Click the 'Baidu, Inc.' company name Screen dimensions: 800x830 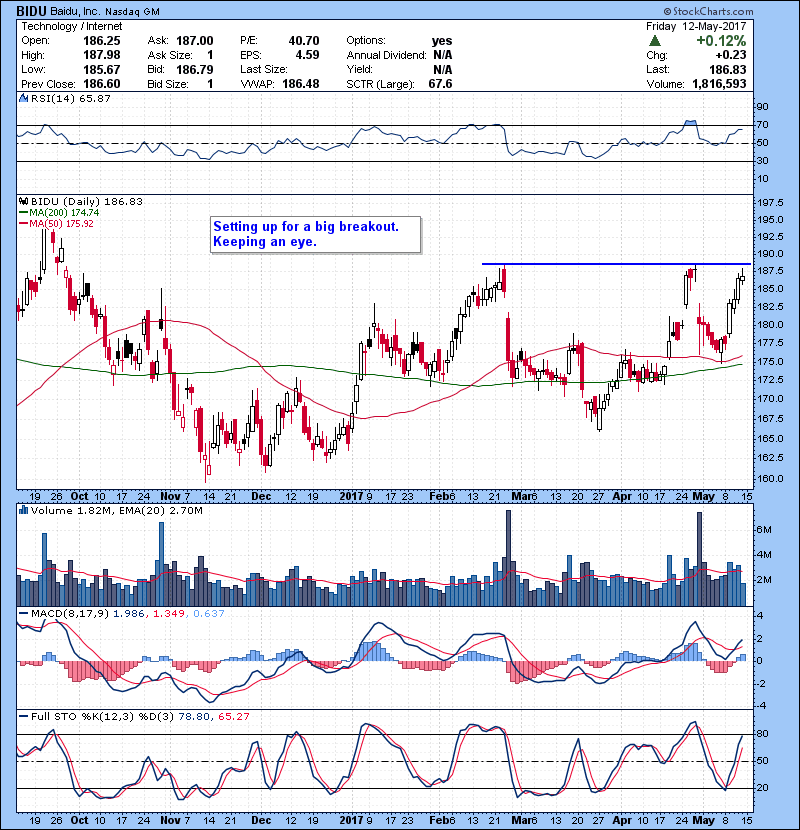point(75,12)
